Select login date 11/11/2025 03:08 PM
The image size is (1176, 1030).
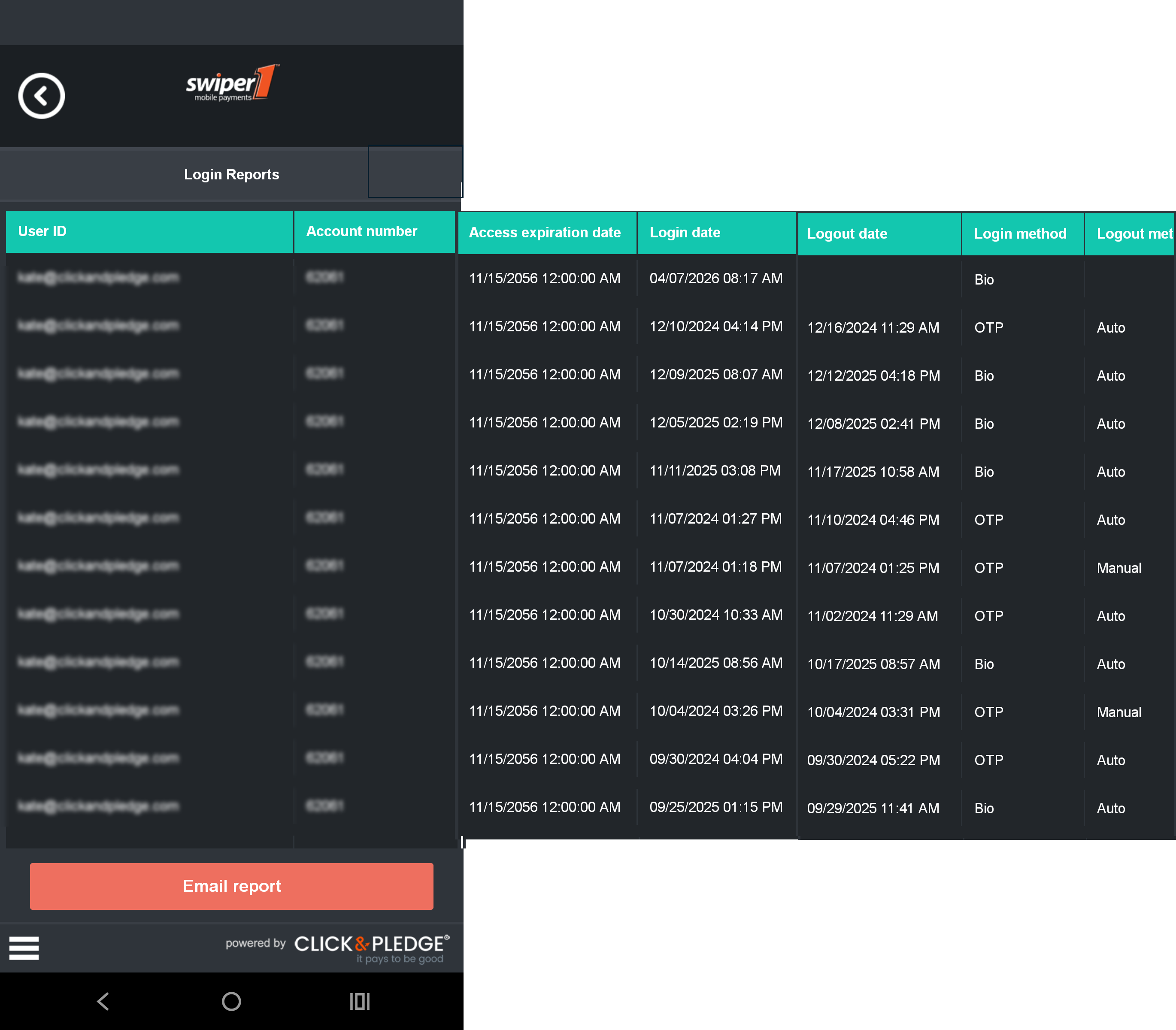click(x=715, y=471)
